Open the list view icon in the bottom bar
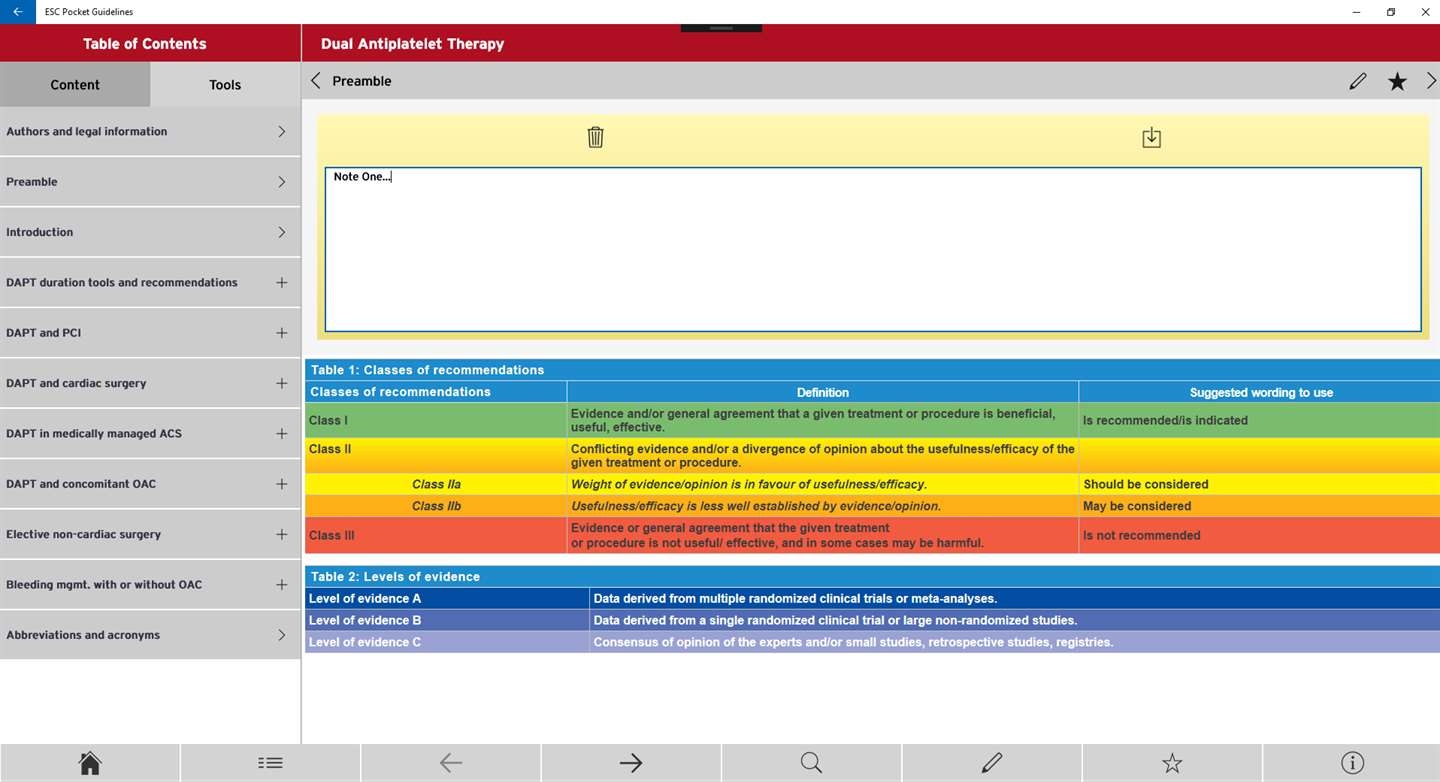Viewport: 1440px width, 782px height. click(x=270, y=763)
